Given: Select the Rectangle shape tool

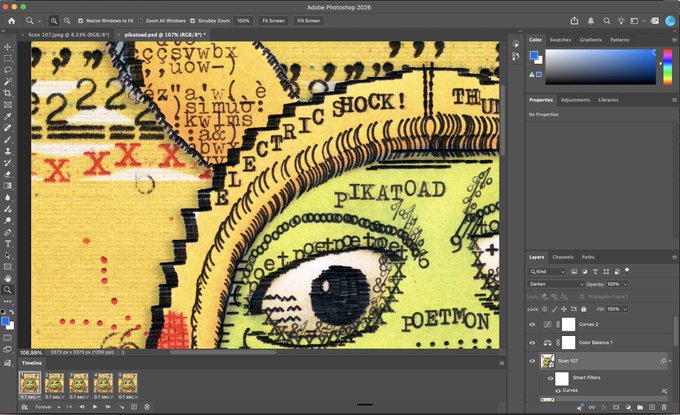Looking at the screenshot, I should click(8, 267).
